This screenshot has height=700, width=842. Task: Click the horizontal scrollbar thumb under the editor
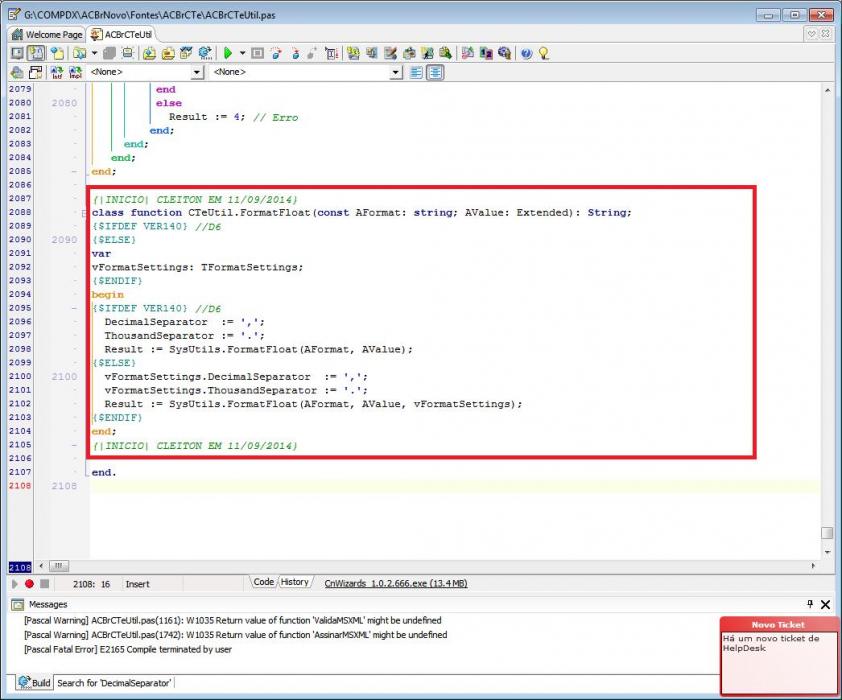[x=59, y=565]
